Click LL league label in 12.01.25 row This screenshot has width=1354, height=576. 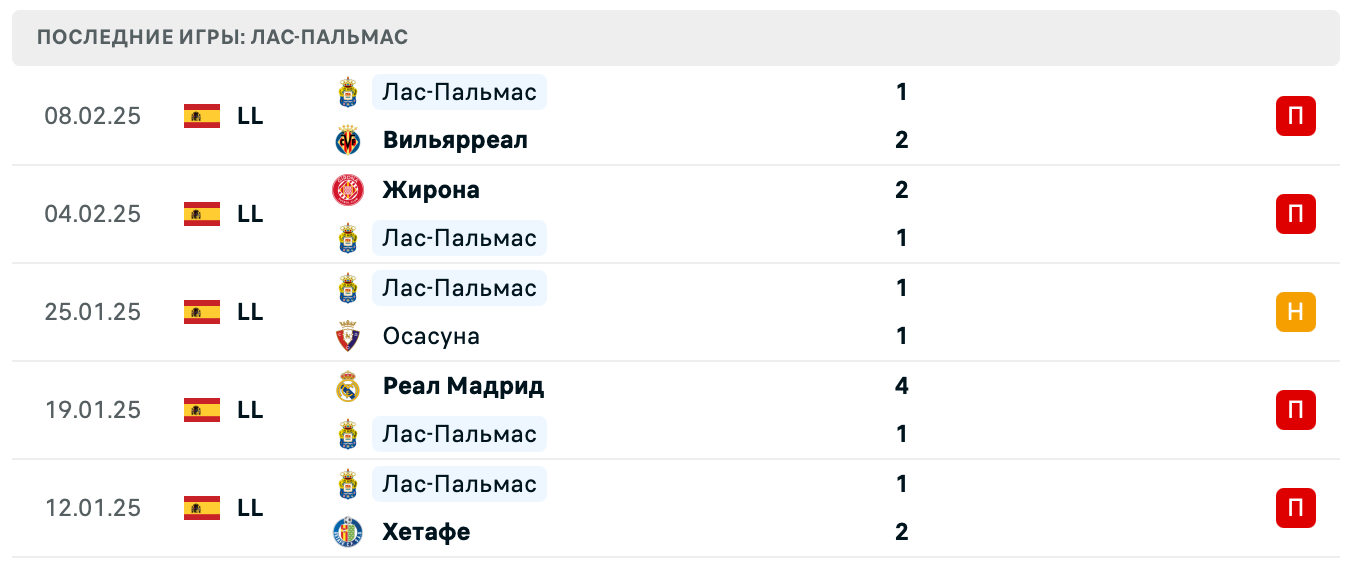(x=250, y=508)
